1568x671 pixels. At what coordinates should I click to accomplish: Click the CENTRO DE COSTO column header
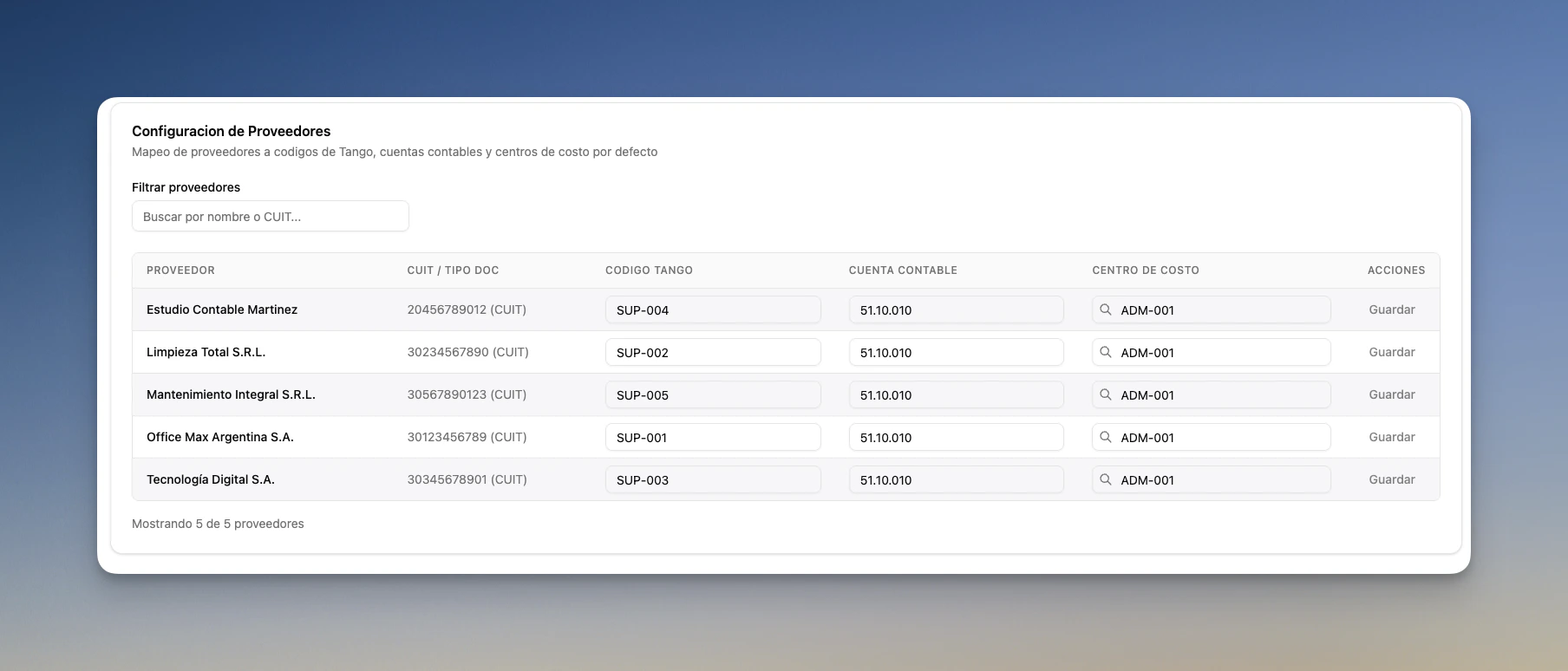point(1146,270)
